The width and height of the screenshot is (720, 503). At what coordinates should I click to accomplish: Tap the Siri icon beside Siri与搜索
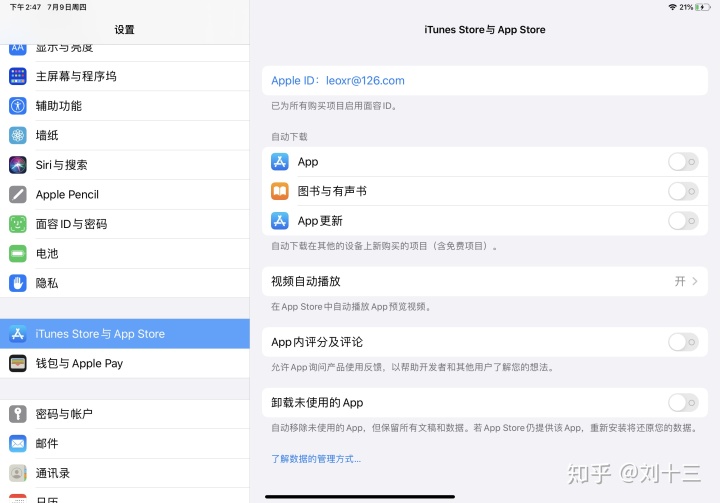point(18,164)
